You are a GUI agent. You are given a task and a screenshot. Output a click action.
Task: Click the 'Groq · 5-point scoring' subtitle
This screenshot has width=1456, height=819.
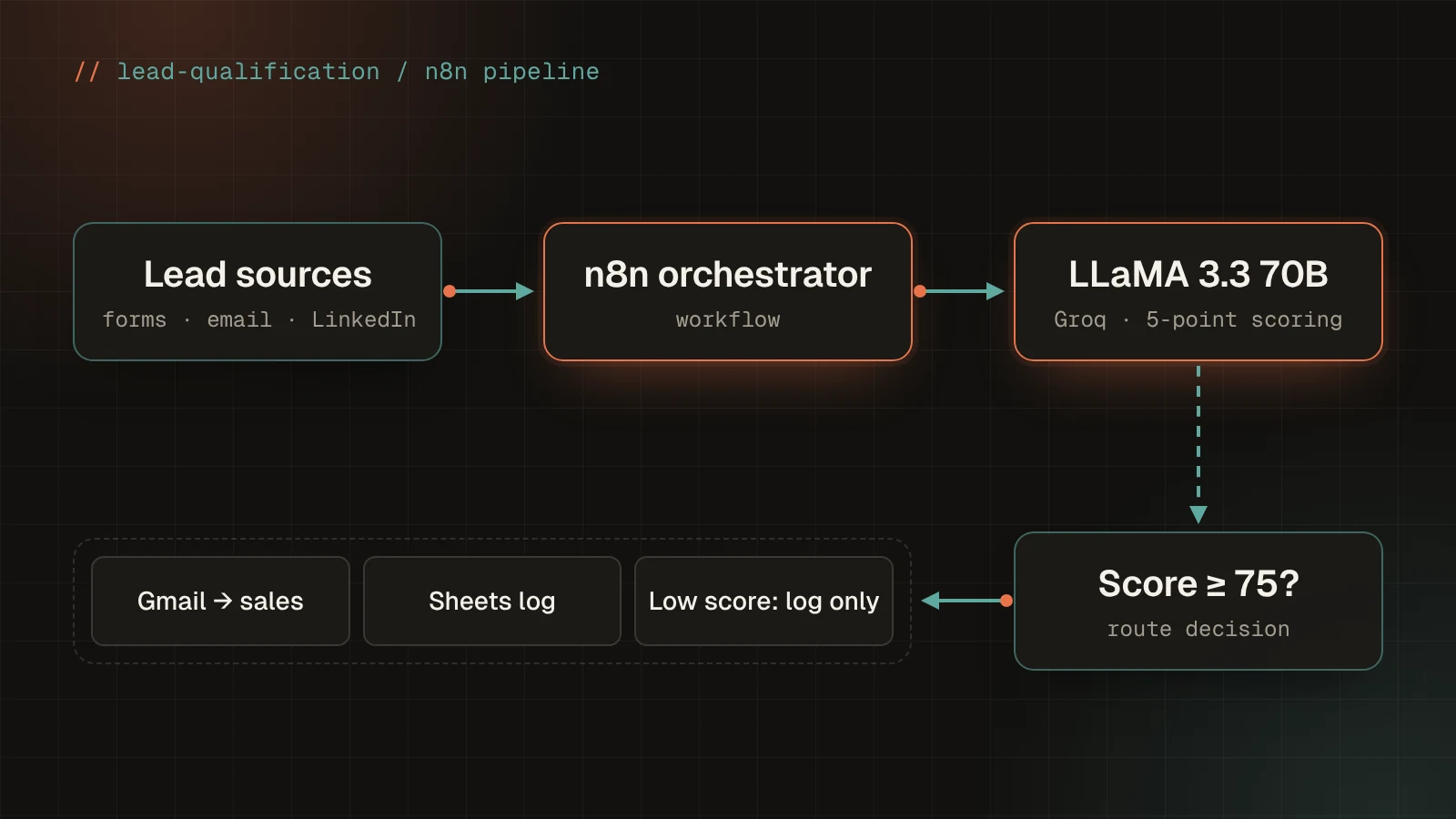(x=1198, y=319)
